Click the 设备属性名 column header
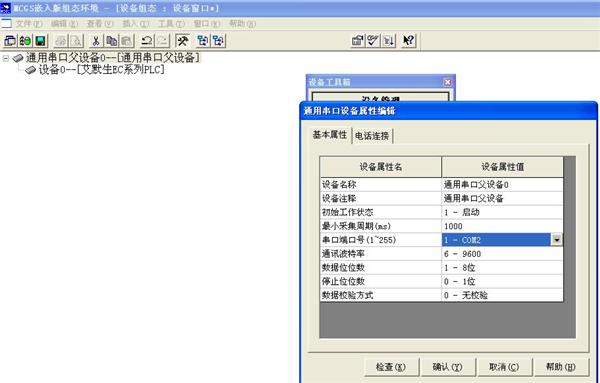 pyautogui.click(x=380, y=167)
